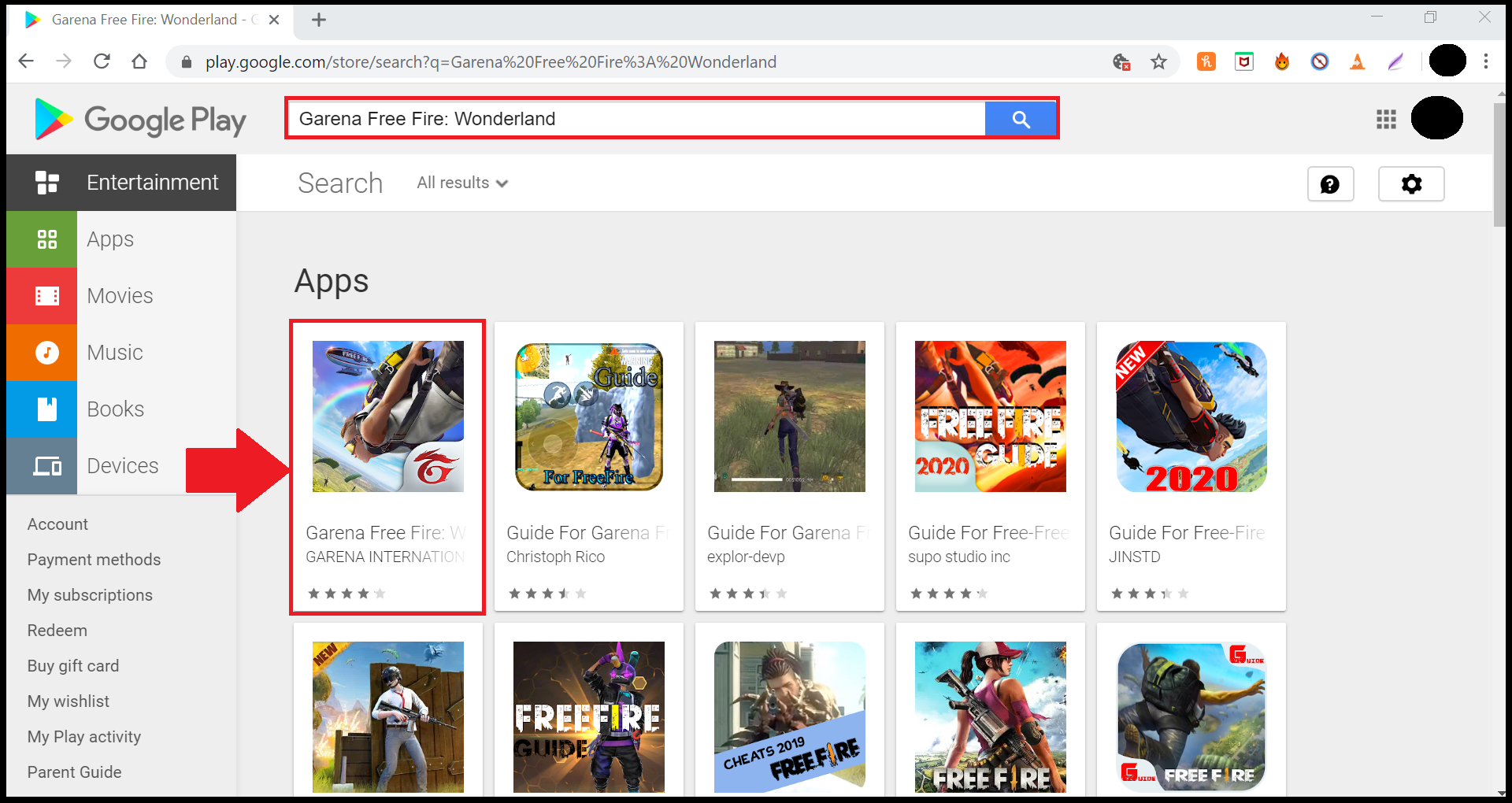Viewport: 1512px width, 803px height.
Task: Open Cheats 2019 Free Fire thumbnail
Action: [x=790, y=717]
